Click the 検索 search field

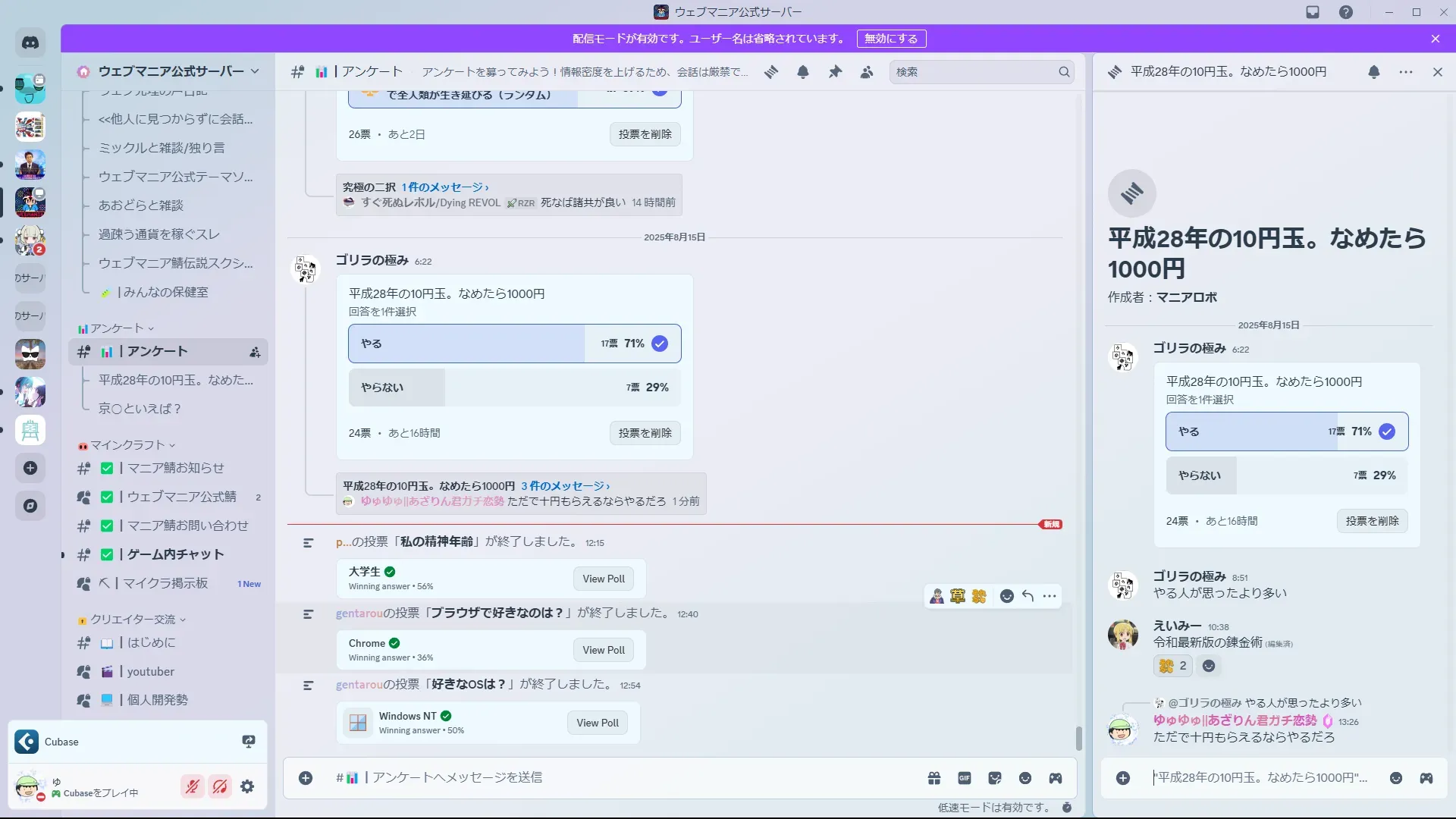(974, 72)
